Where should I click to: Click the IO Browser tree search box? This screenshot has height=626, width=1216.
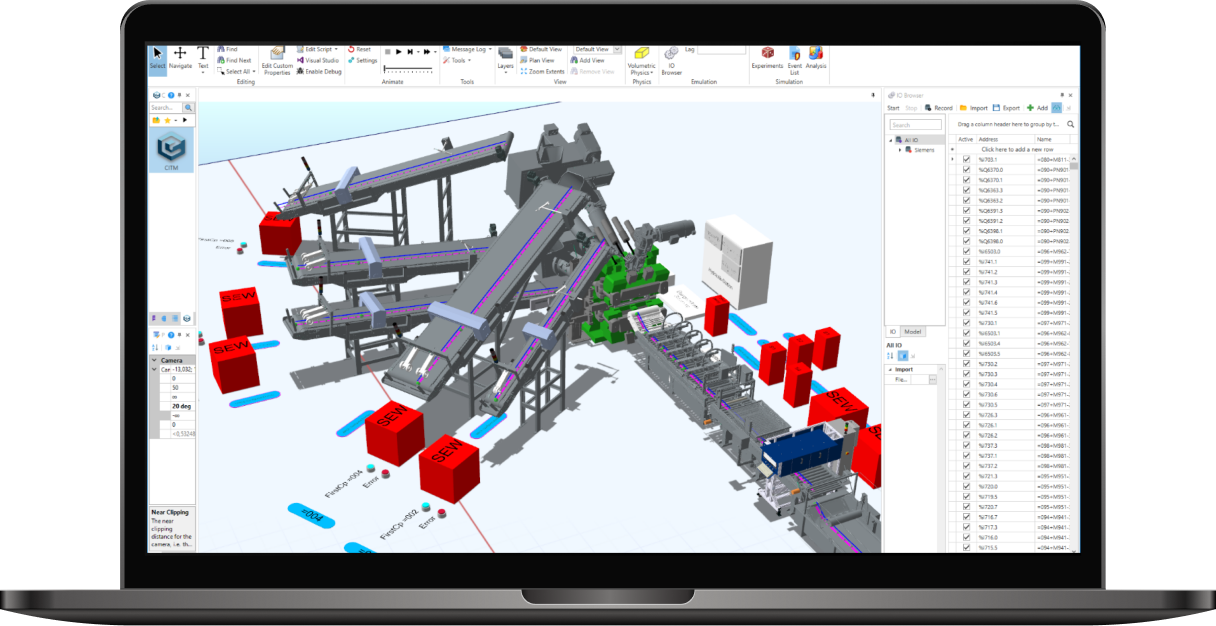click(915, 125)
